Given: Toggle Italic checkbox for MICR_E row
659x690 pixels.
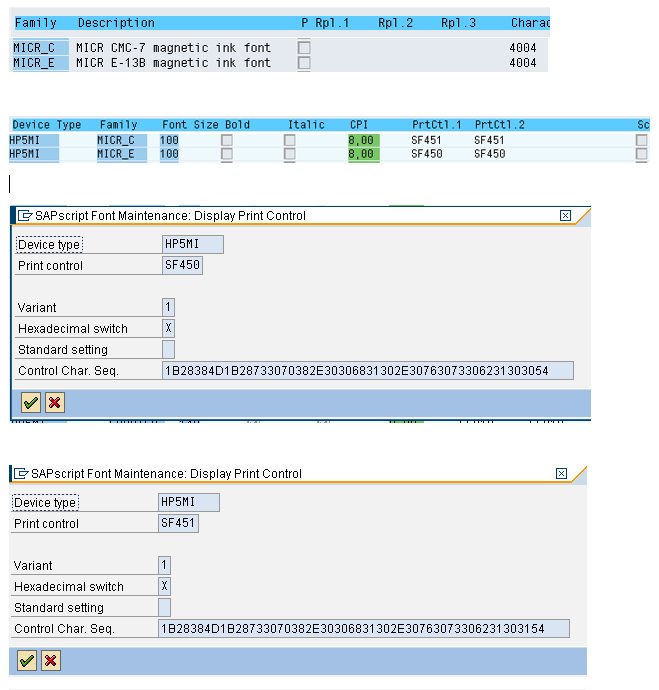Looking at the screenshot, I should [x=290, y=154].
